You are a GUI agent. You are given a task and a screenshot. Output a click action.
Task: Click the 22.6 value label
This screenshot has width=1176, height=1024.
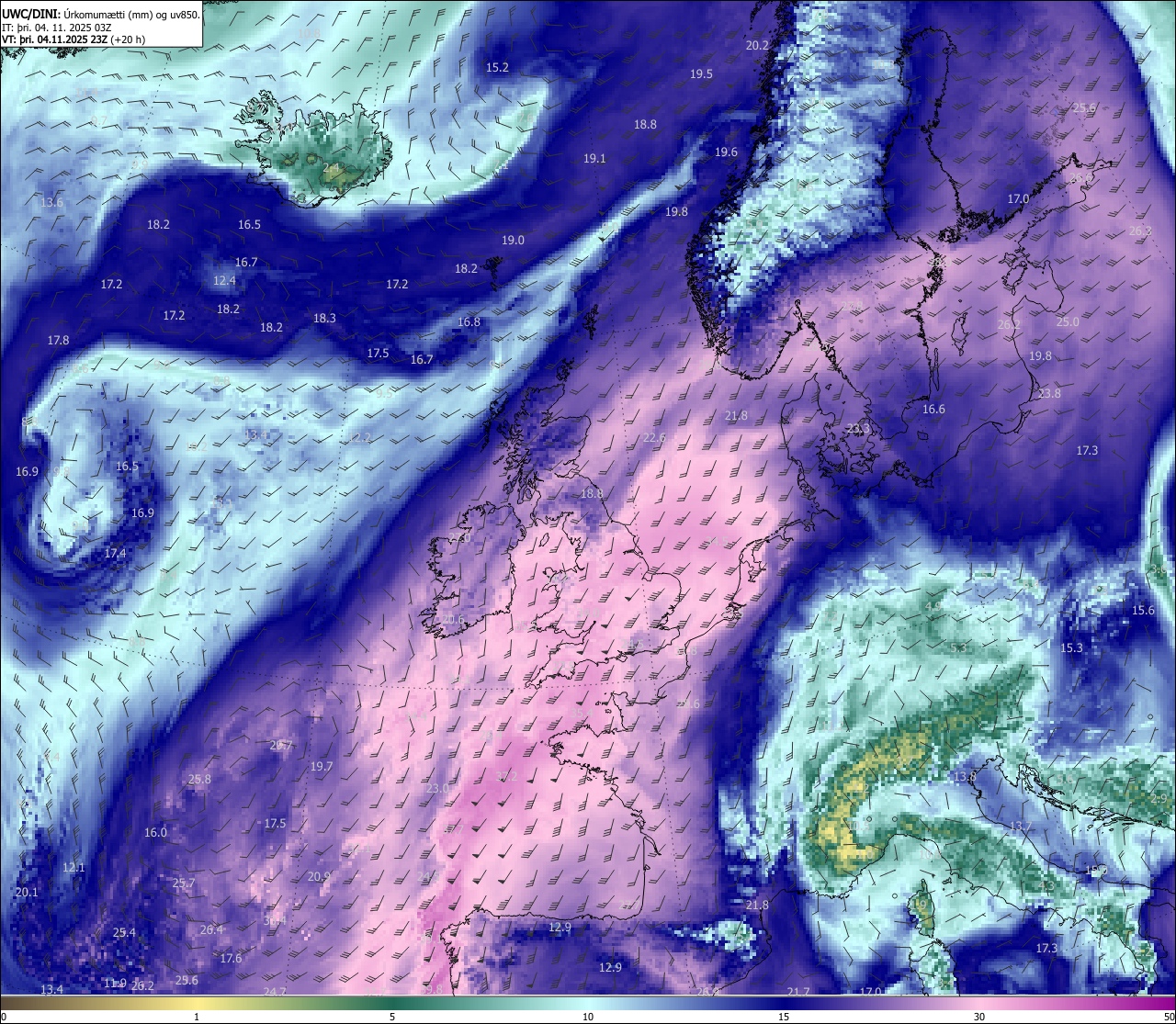click(654, 438)
